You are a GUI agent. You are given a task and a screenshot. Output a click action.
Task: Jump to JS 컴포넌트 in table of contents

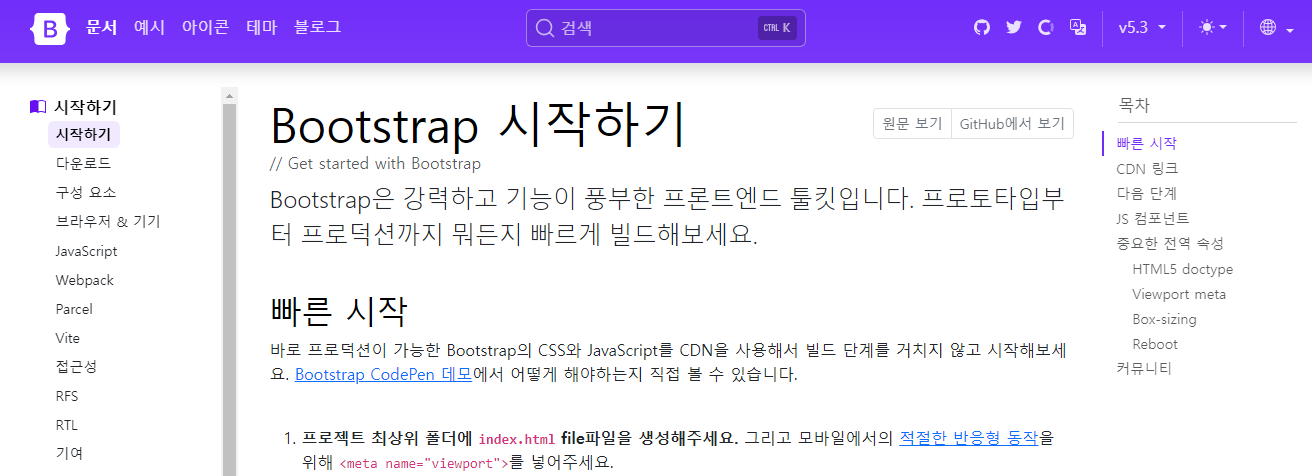pos(1153,218)
